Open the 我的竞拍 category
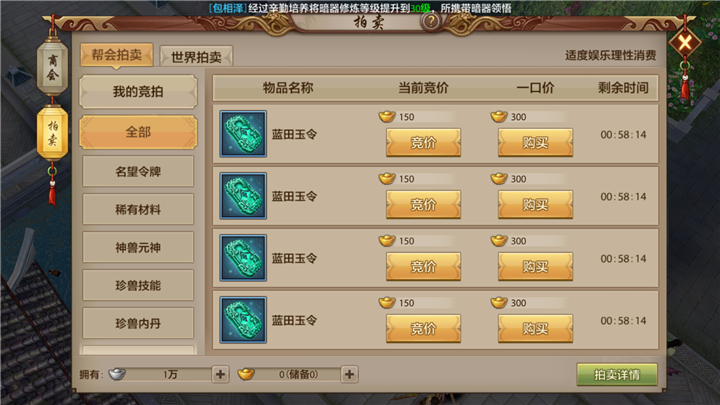Viewport: 720px width, 405px height. coord(138,91)
